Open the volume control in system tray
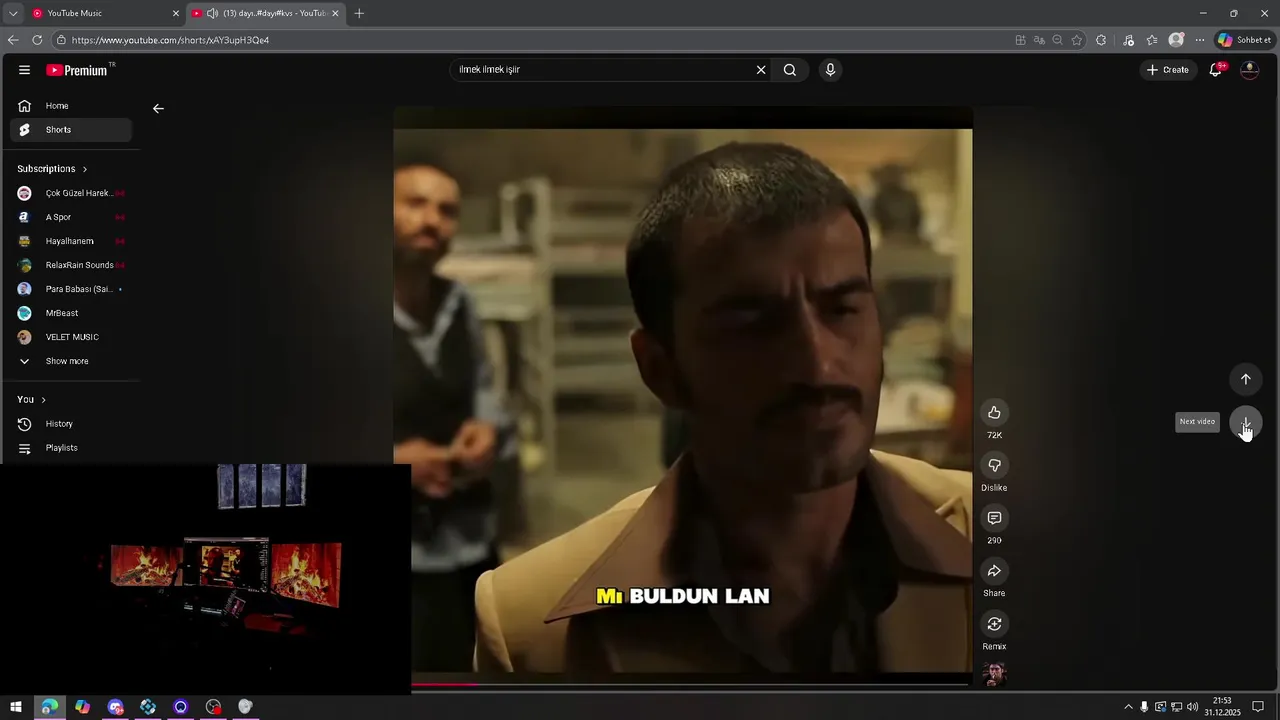Viewport: 1280px width, 720px height. (x=1192, y=707)
